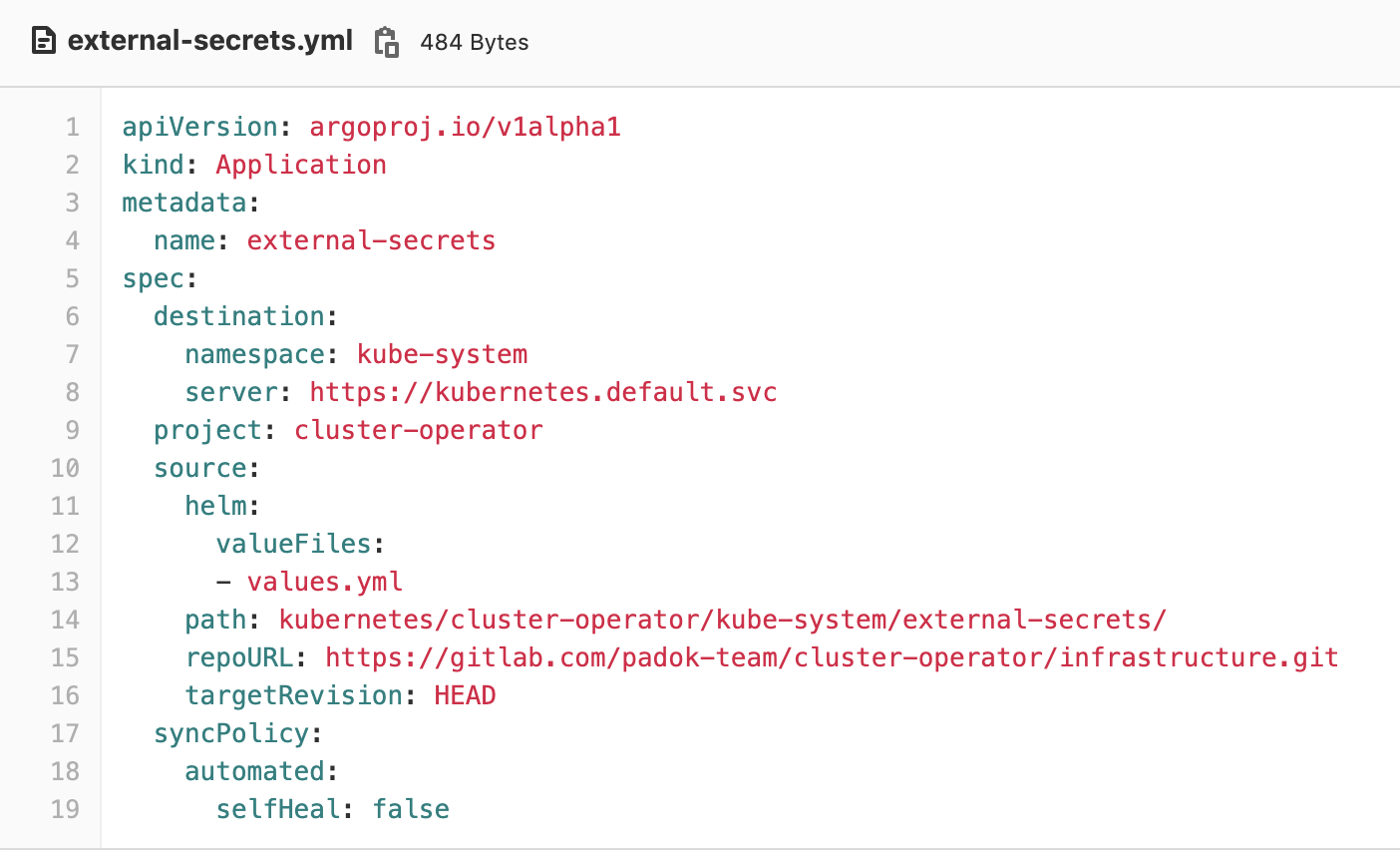Select the Application kind value

tap(300, 165)
